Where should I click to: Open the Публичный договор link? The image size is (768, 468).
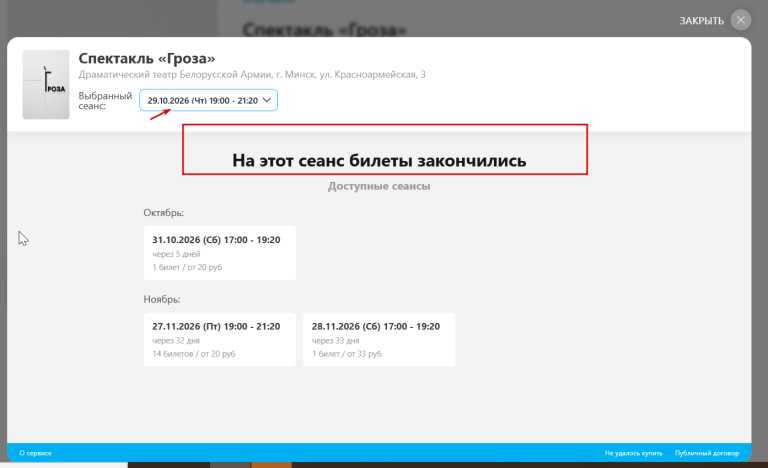pyautogui.click(x=707, y=453)
